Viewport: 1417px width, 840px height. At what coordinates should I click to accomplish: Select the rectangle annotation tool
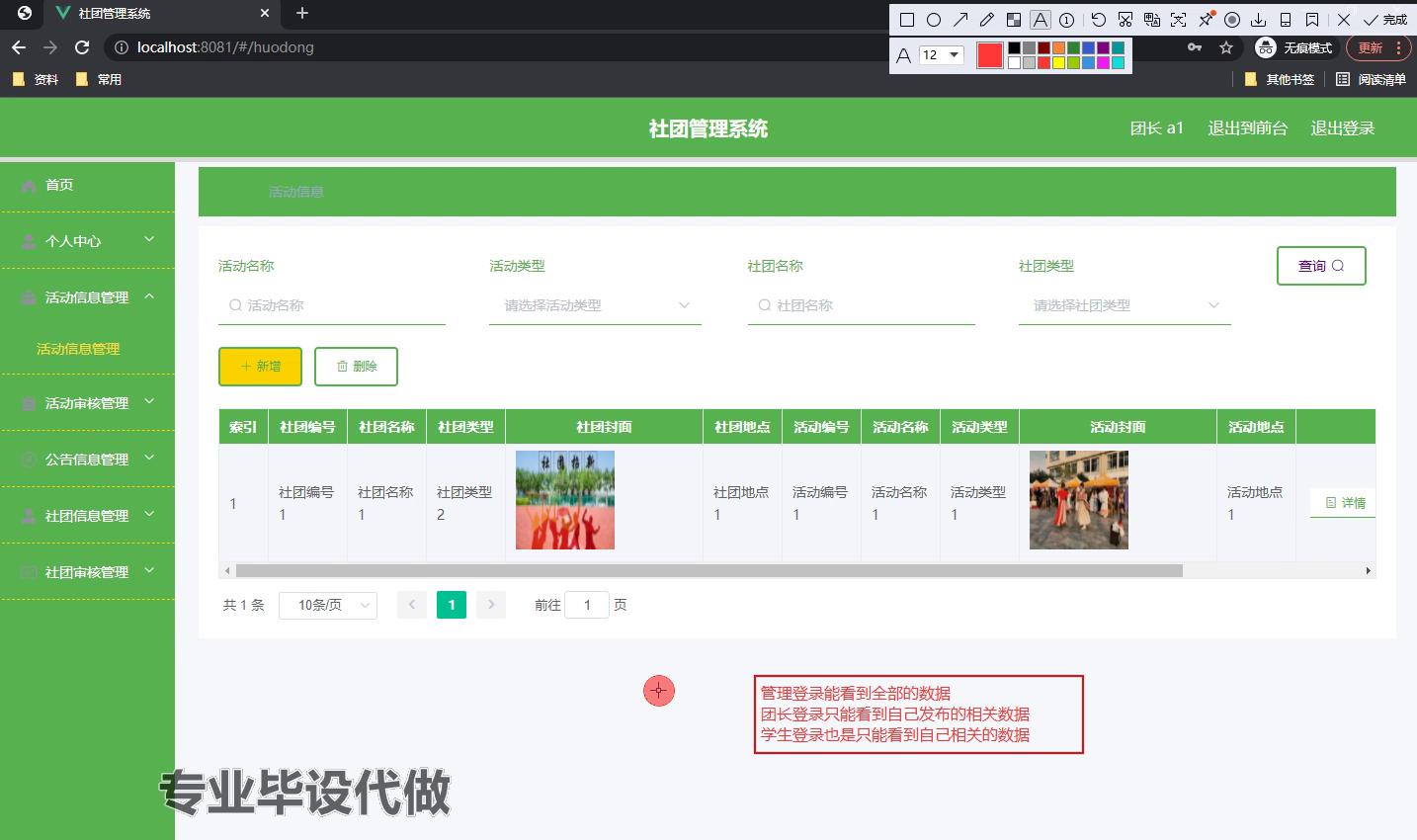point(907,20)
